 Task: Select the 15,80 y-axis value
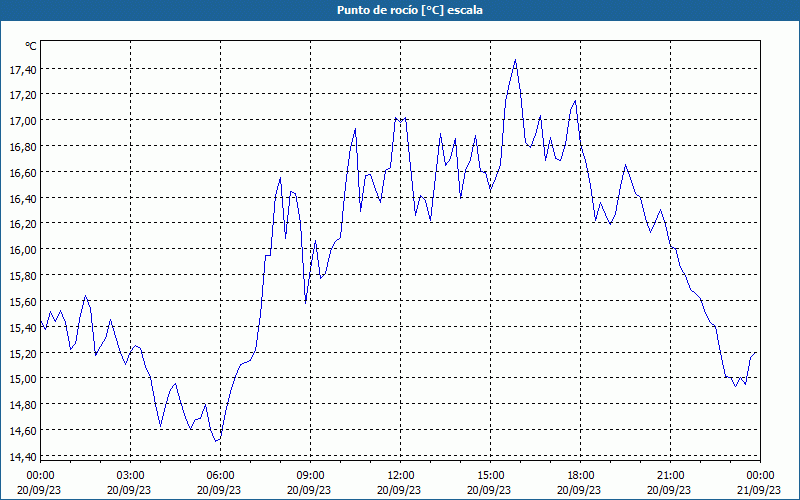click(23, 276)
